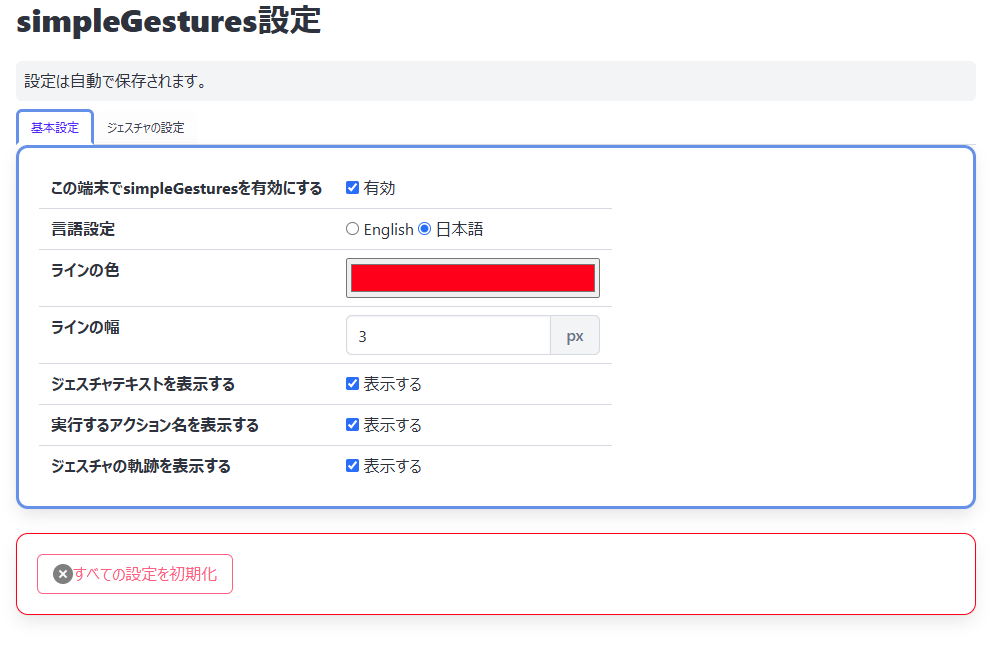Switch to the 基本設定 tab

pos(55,128)
